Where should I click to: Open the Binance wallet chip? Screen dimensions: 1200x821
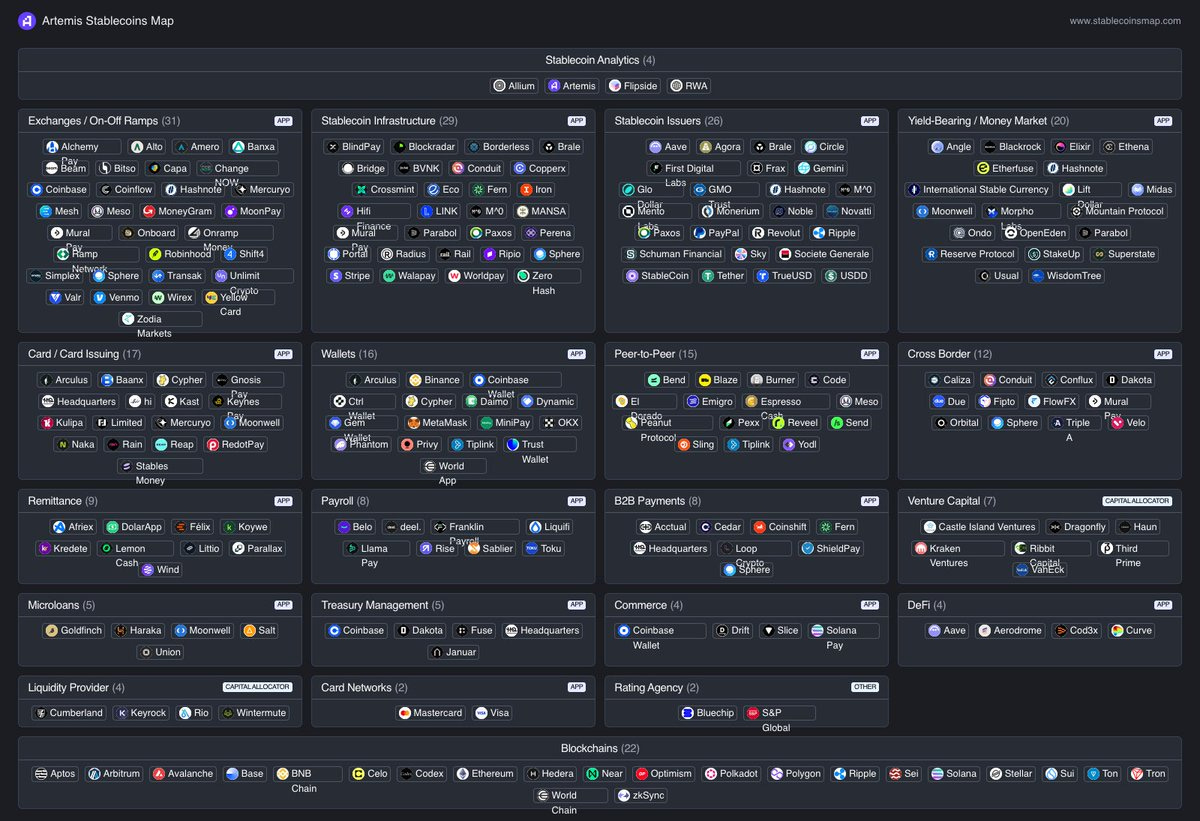[x=436, y=380]
